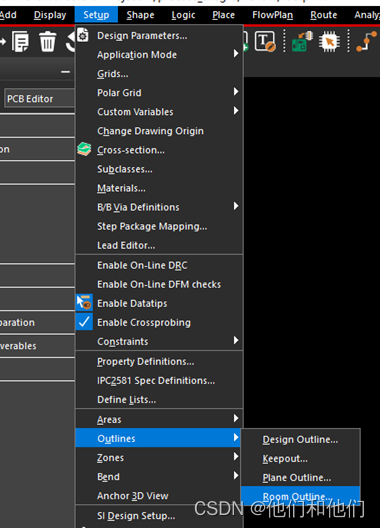
Task: Expand the B/B Via Definitions submenu
Action: [x=159, y=207]
